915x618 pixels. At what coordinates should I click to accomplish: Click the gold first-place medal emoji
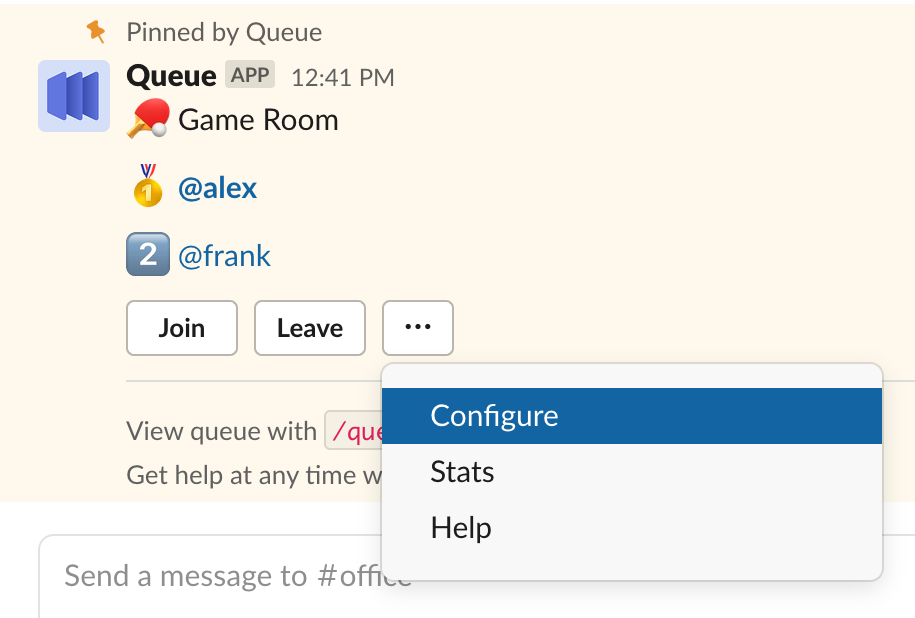point(148,187)
